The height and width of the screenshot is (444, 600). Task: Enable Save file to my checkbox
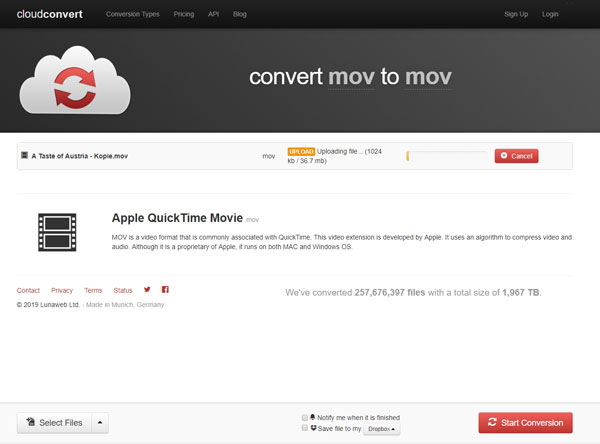click(305, 428)
